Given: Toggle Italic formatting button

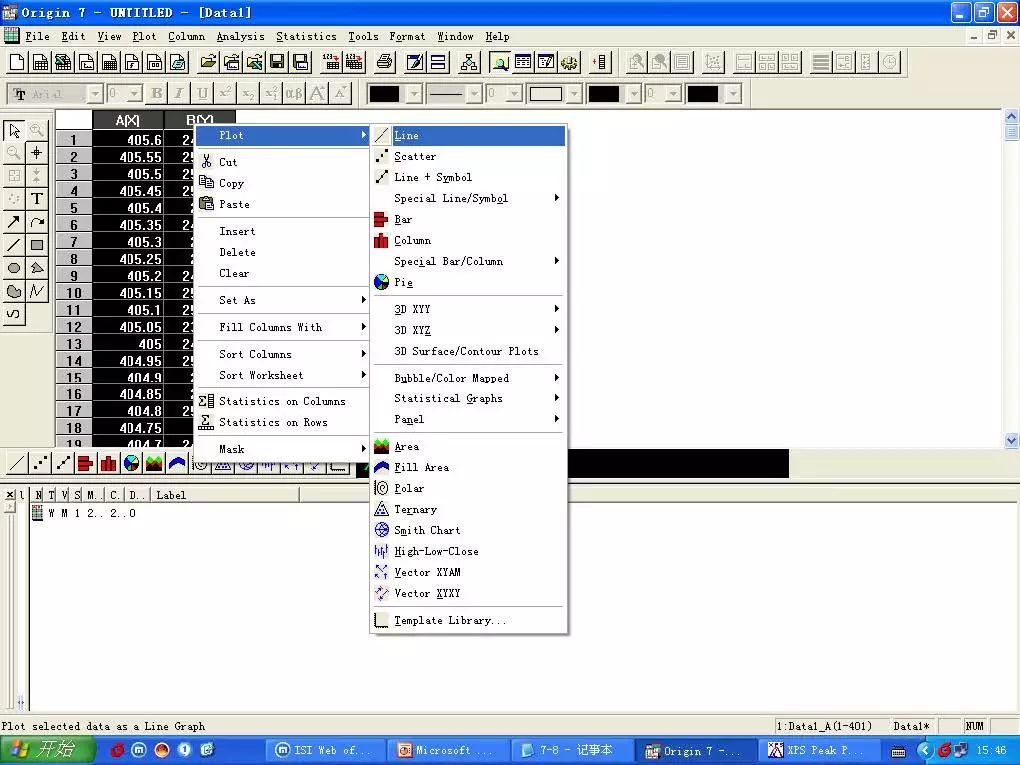Looking at the screenshot, I should pos(179,94).
